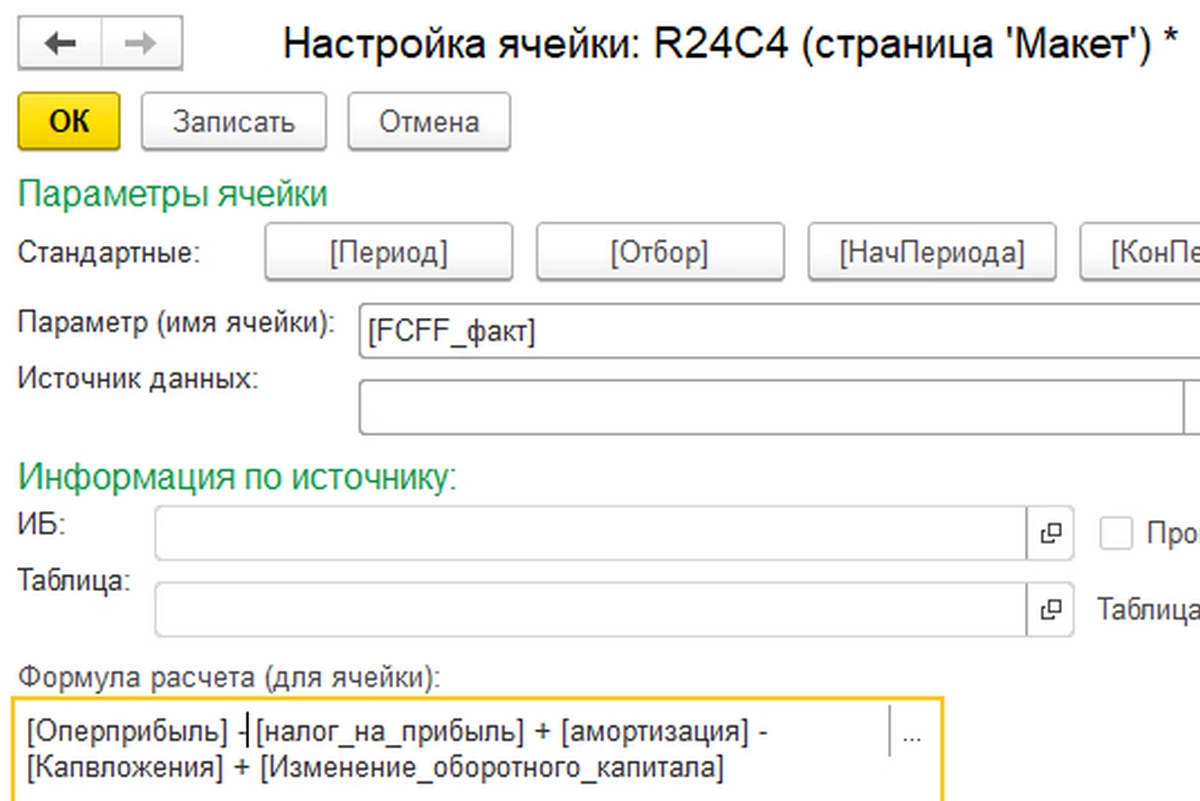The image size is (1200, 801).
Task: Open the Таблица field selection icon
Action: pos(1050,609)
